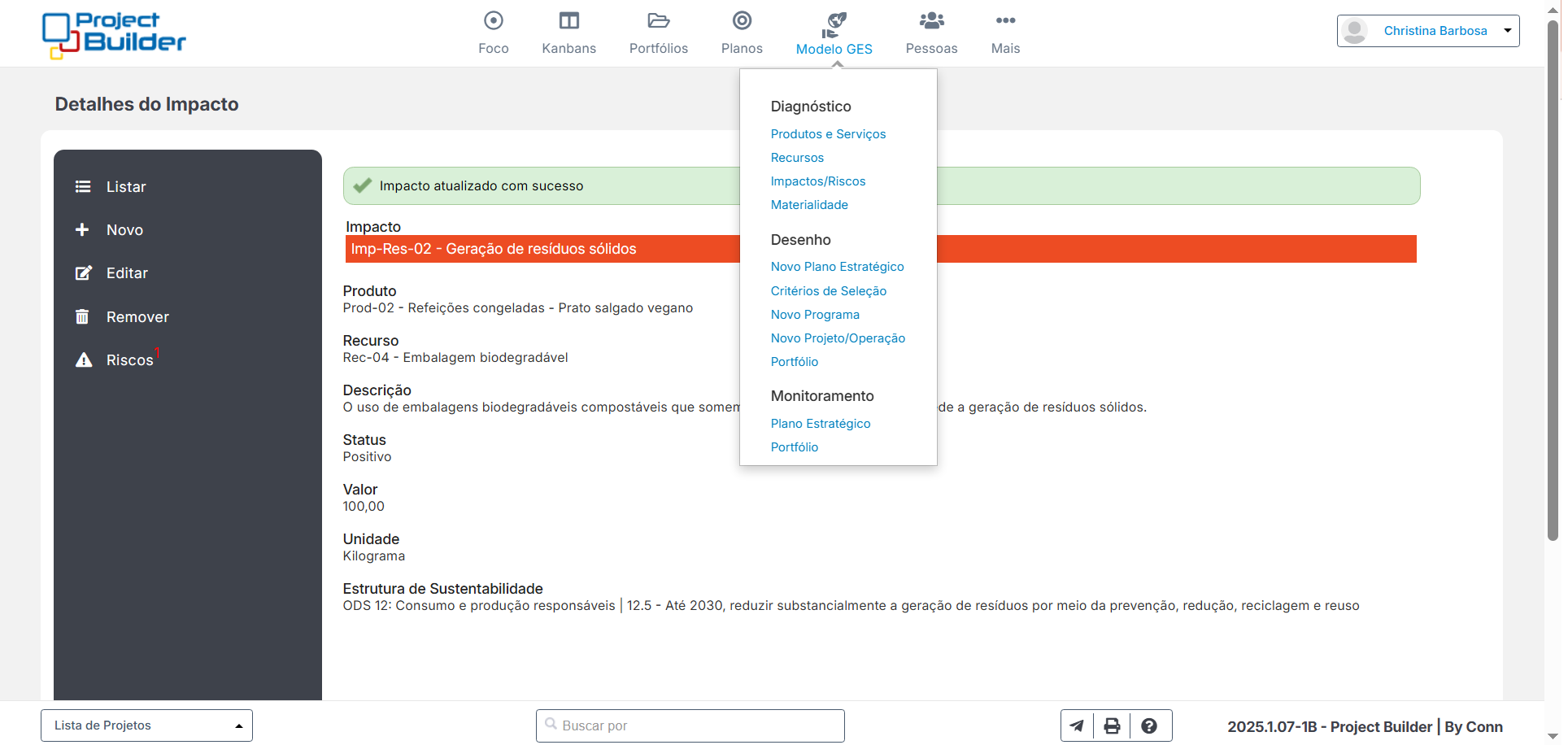The image size is (1568, 745).
Task: Click 'Rec-04 - Embalagem biodegradável' text
Action: tap(455, 358)
